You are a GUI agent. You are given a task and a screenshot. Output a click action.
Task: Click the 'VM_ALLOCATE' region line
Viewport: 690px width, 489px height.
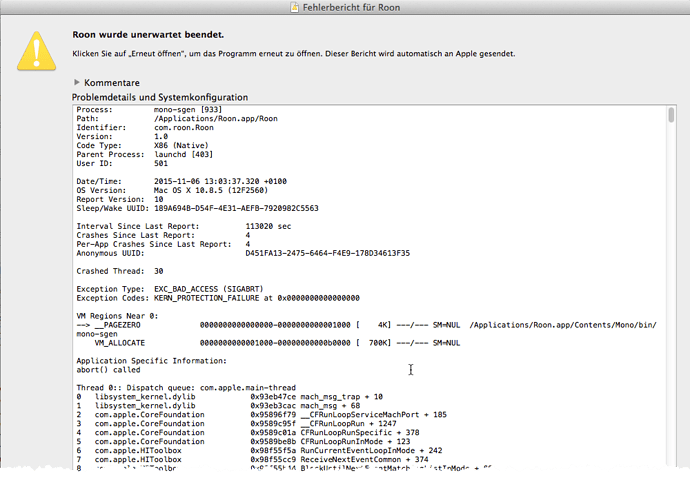[277, 343]
